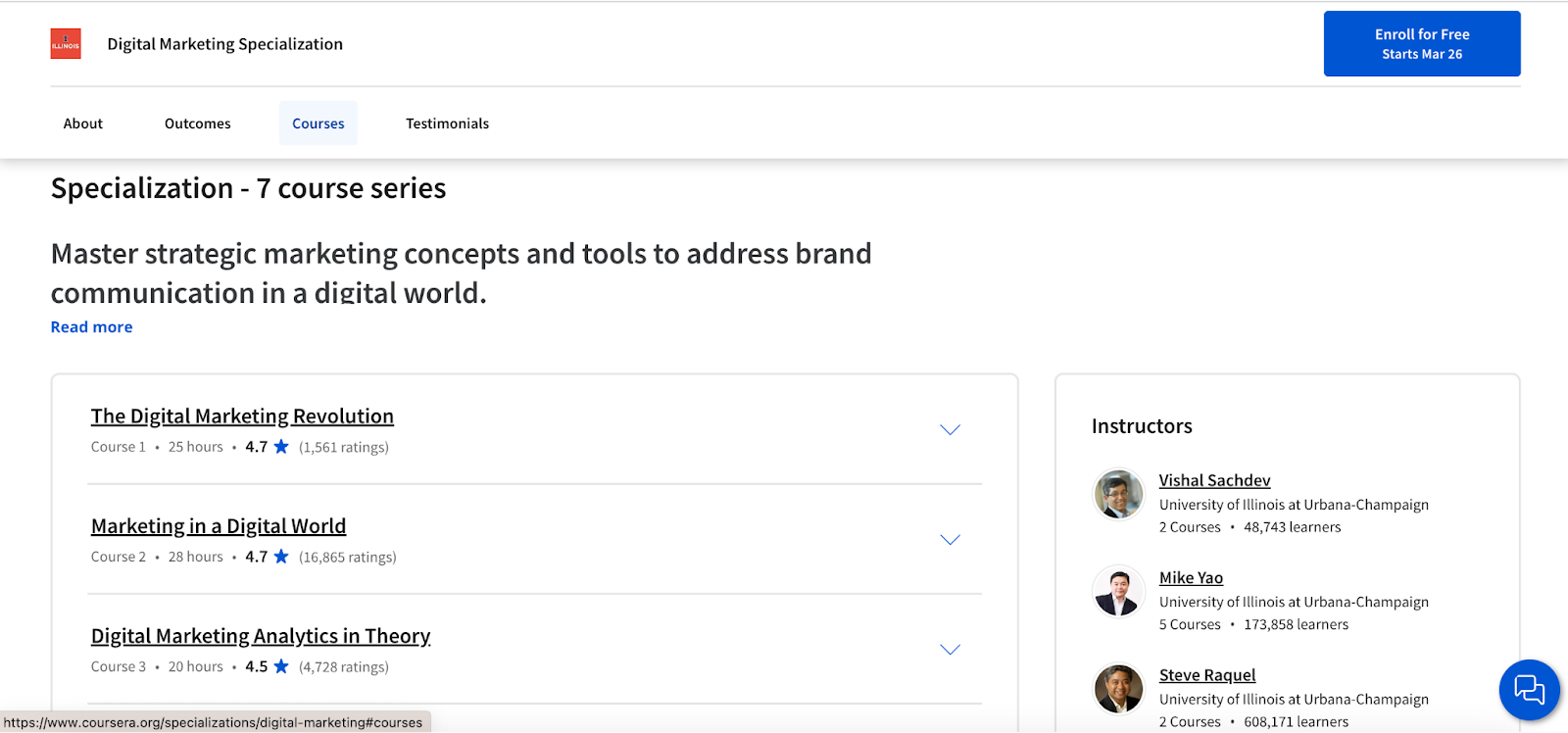Visit Steve Raquel's instructor page
This screenshot has height=733, width=1568.
click(1206, 675)
